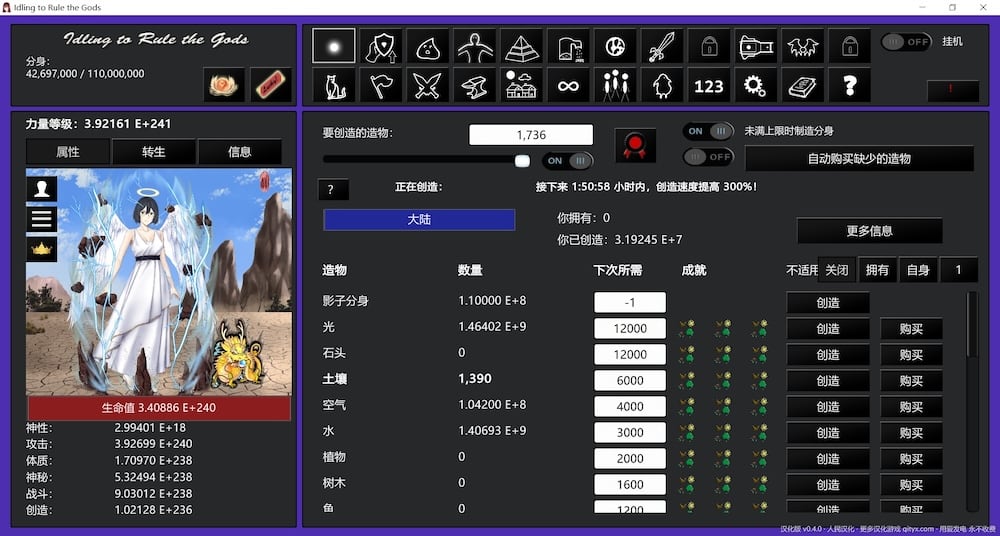Image resolution: width=1000 pixels, height=536 pixels.
Task: Open the question mark help icon
Action: pos(849,85)
